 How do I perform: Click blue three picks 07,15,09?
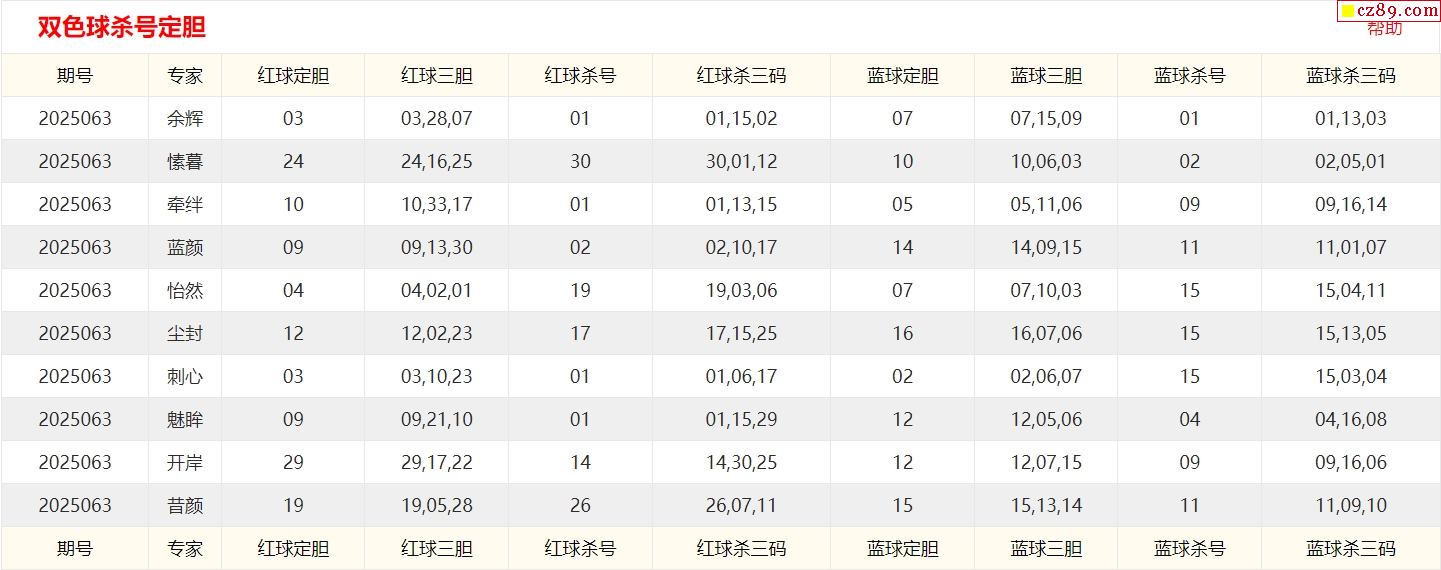click(x=1046, y=118)
